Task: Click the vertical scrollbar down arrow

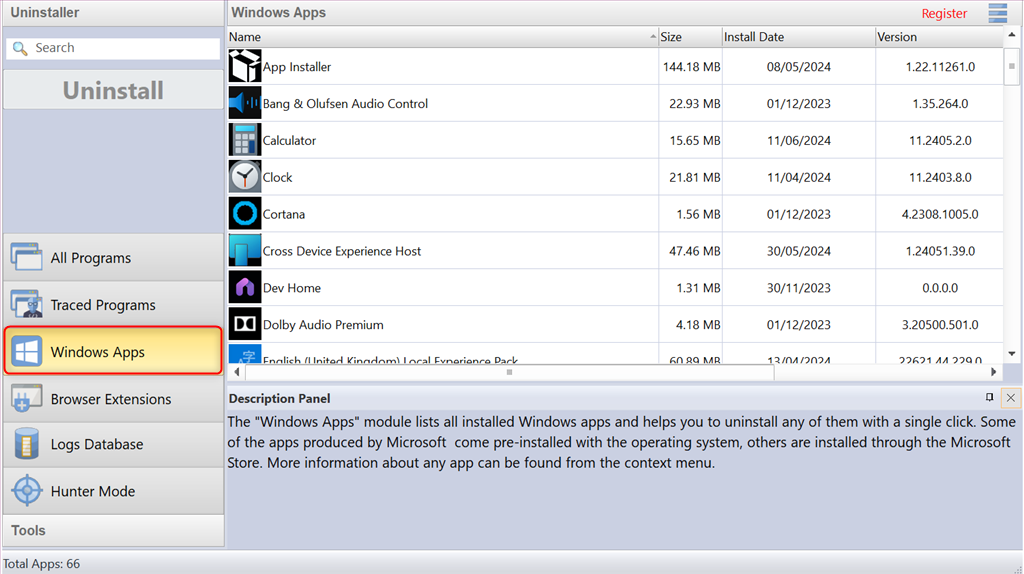Action: (1012, 354)
